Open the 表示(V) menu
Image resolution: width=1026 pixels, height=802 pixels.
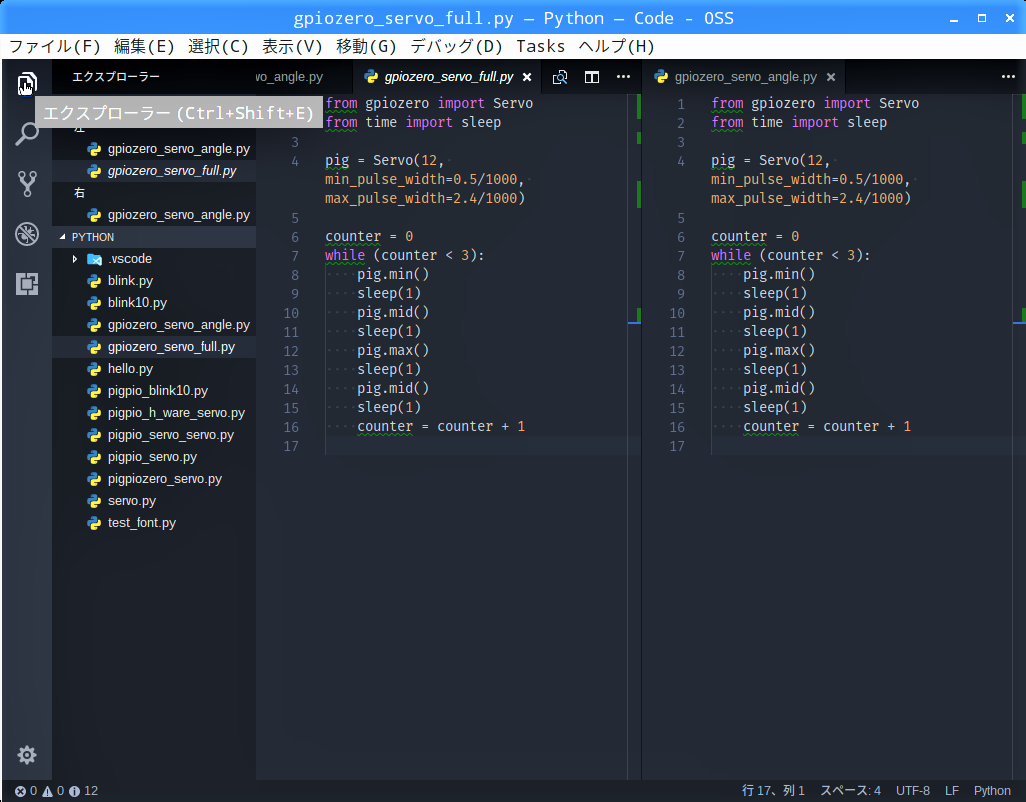point(292,46)
